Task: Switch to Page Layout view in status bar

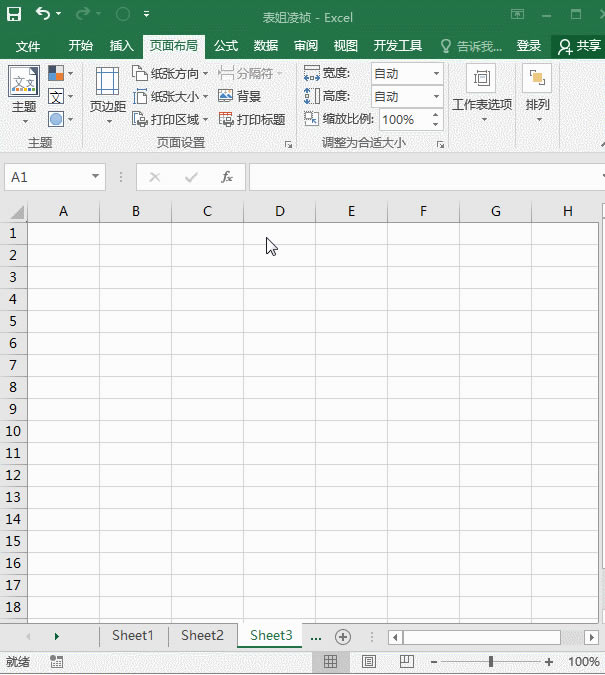Action: pyautogui.click(x=368, y=662)
